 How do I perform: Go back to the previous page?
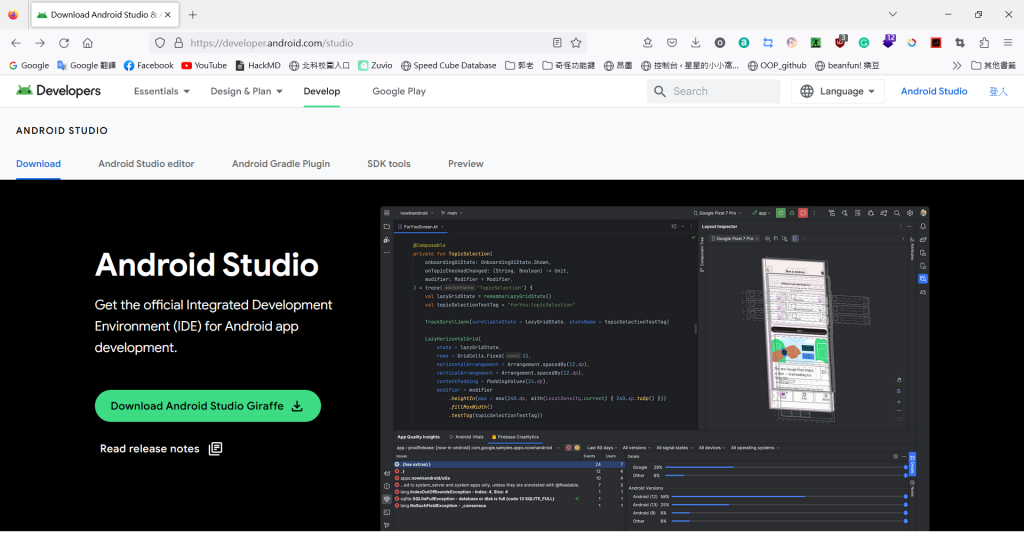(x=16, y=43)
